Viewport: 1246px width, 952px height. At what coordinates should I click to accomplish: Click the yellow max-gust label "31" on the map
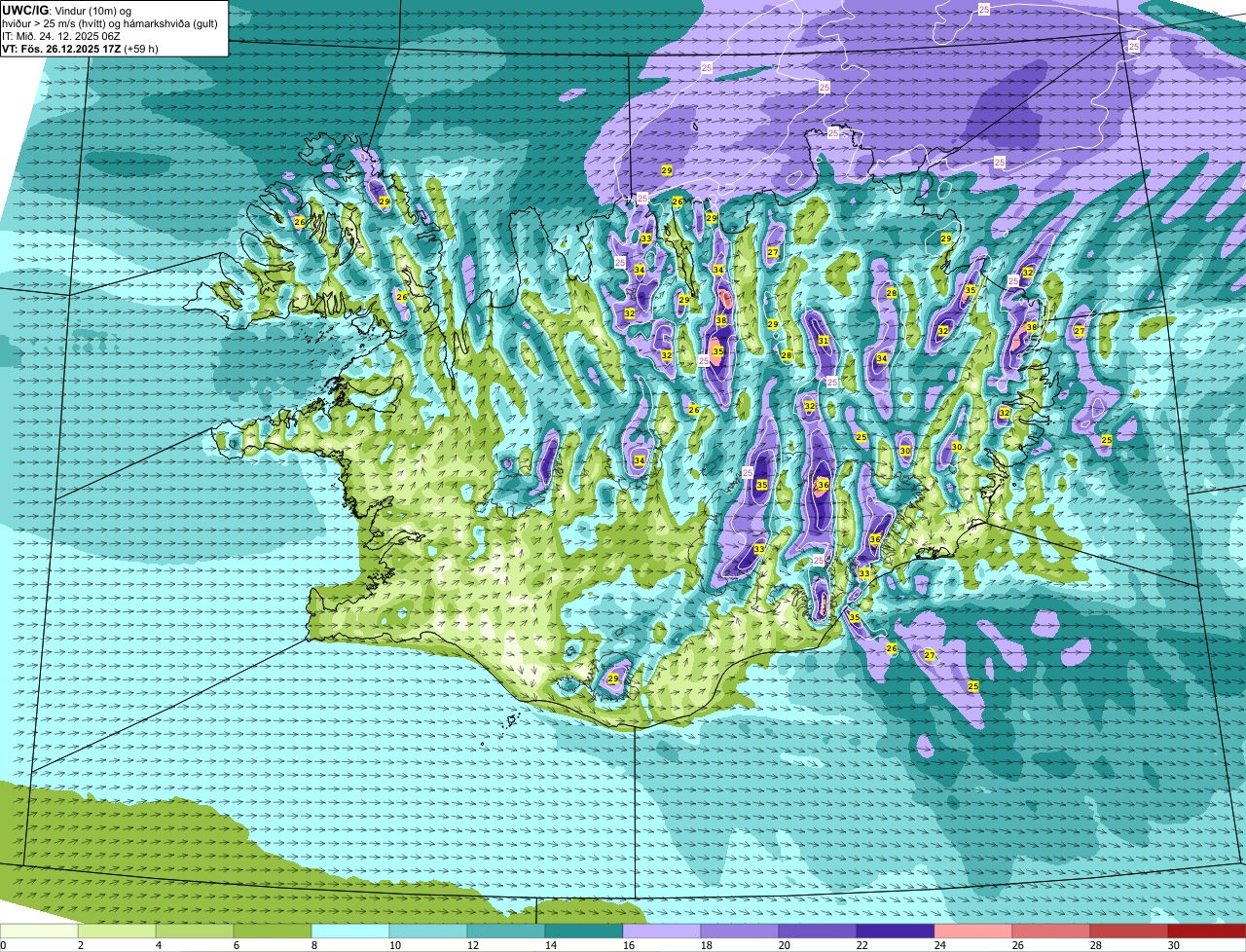[x=824, y=341]
